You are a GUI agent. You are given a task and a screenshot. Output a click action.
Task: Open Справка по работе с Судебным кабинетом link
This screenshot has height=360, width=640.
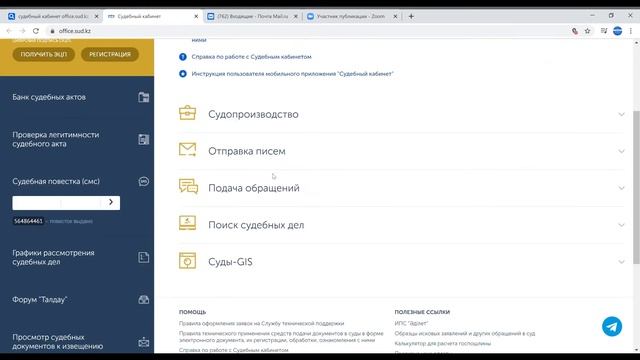click(x=251, y=57)
